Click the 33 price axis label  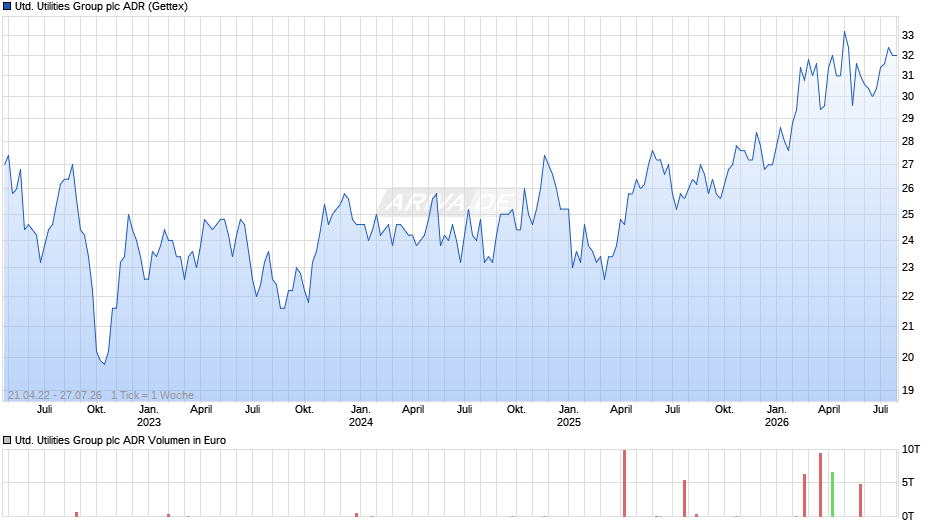[908, 35]
